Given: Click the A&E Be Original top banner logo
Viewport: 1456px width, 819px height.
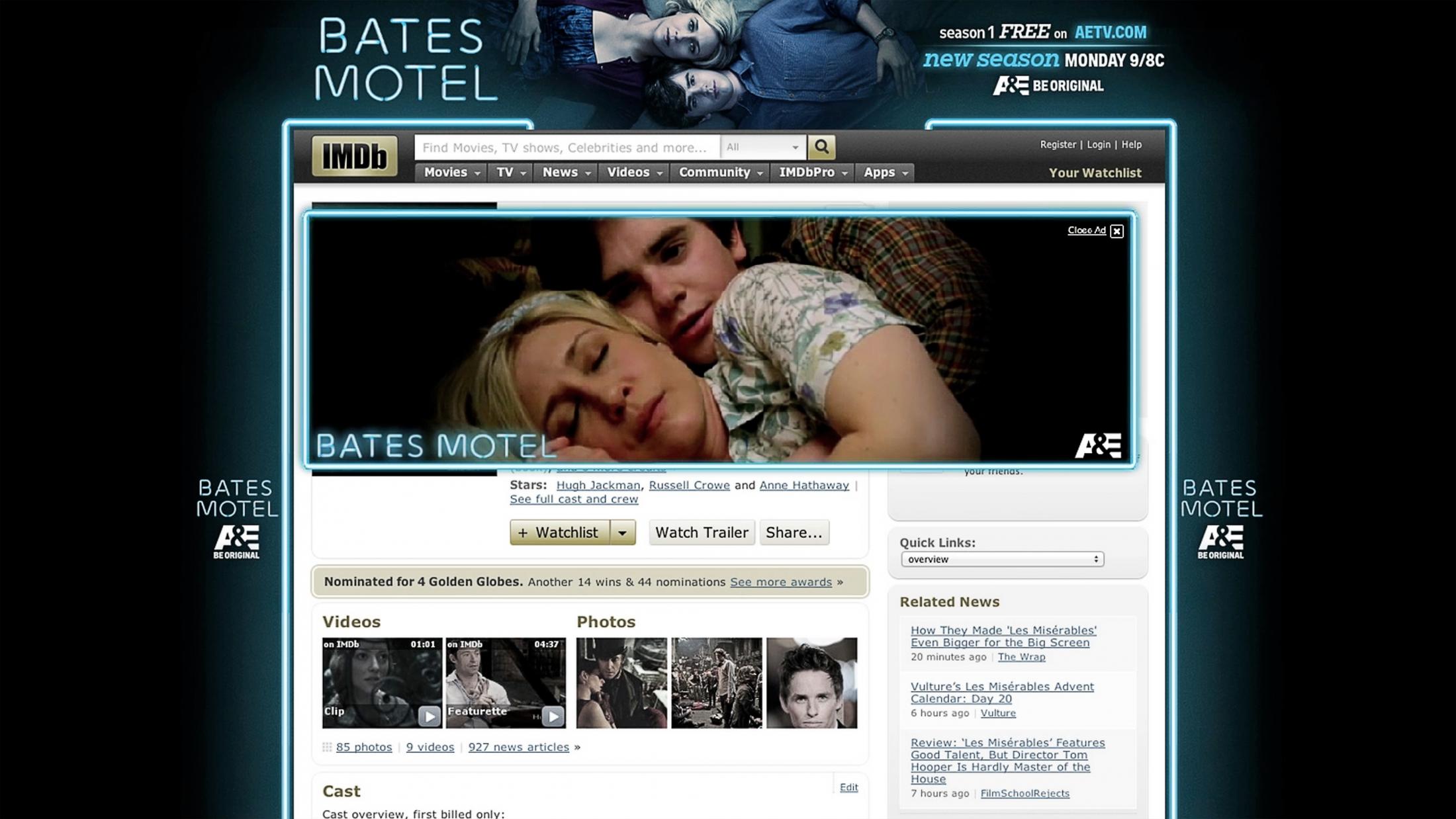Looking at the screenshot, I should coord(1048,85).
